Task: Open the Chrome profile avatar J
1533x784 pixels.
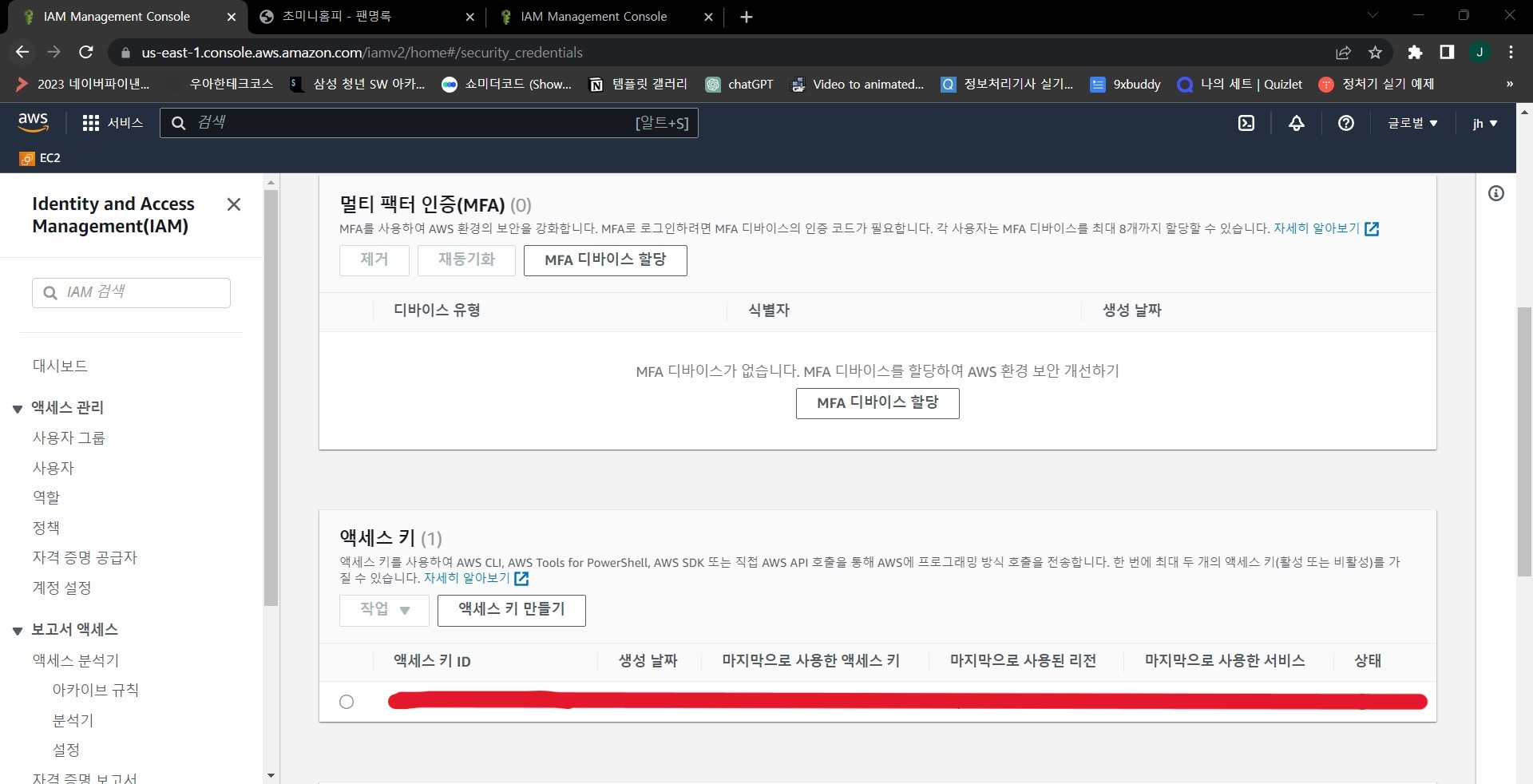Action: tap(1480, 52)
